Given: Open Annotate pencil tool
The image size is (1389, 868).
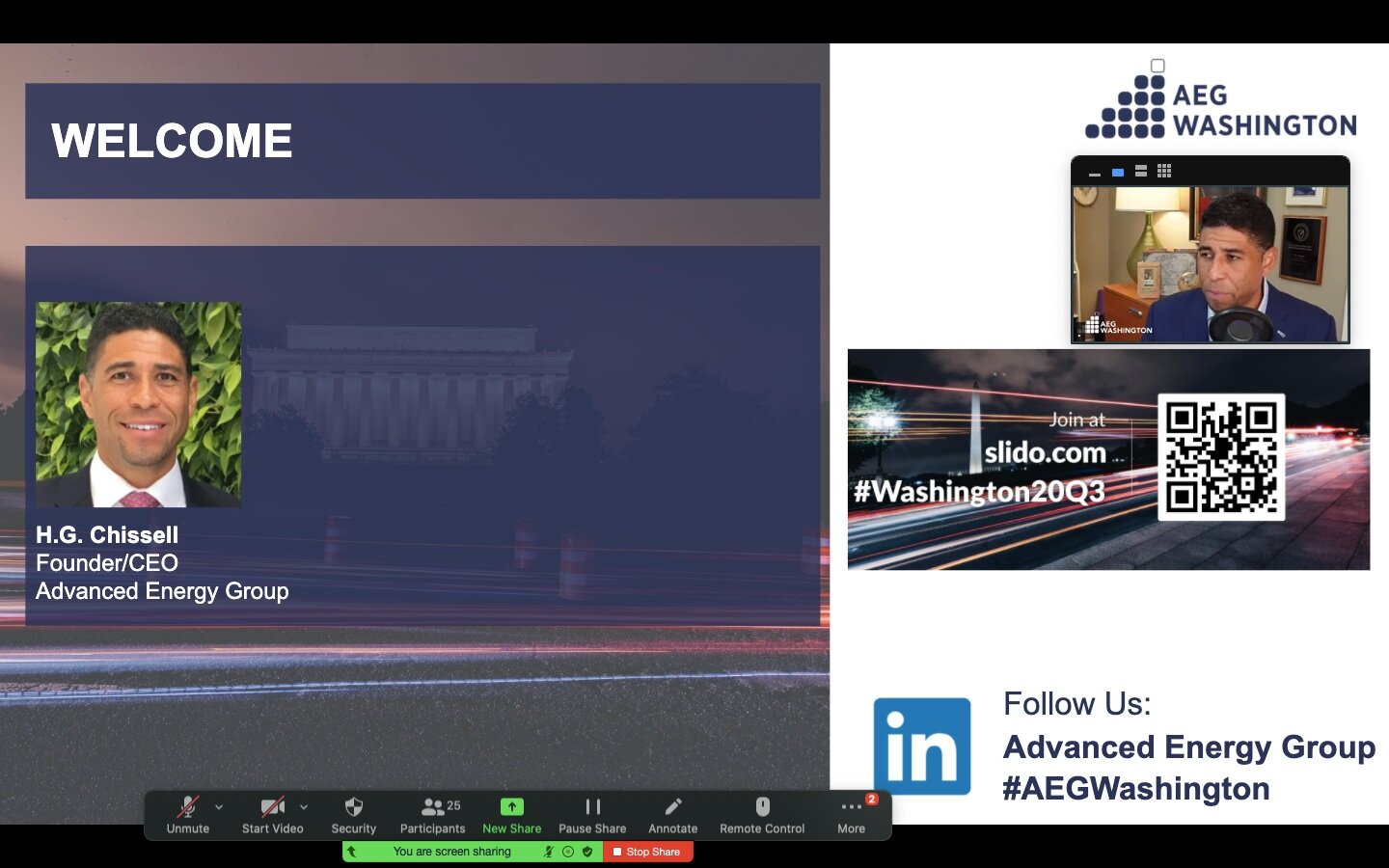Looking at the screenshot, I should pyautogui.click(x=673, y=815).
